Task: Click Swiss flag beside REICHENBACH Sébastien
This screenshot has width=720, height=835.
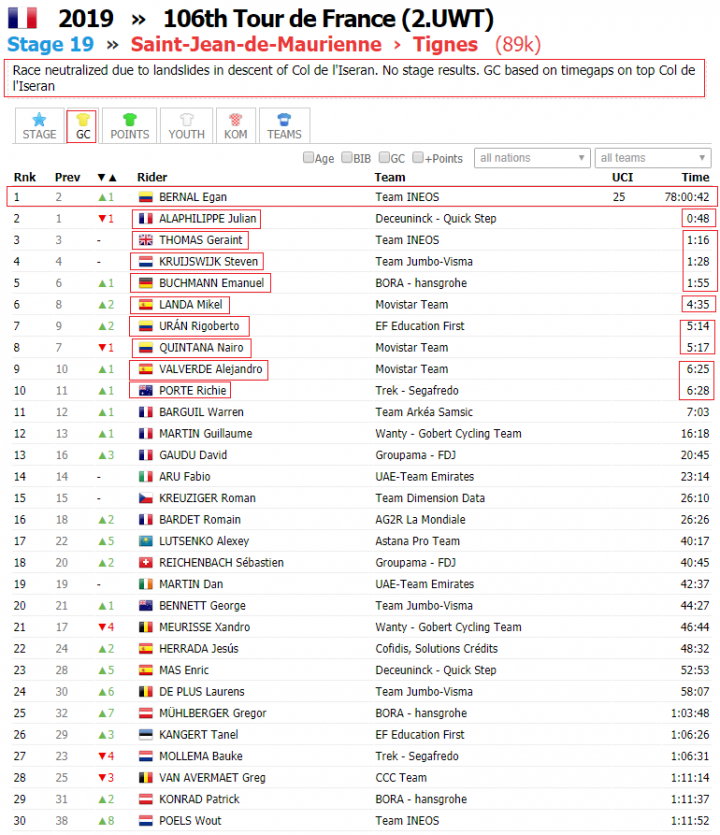Action: (x=146, y=562)
